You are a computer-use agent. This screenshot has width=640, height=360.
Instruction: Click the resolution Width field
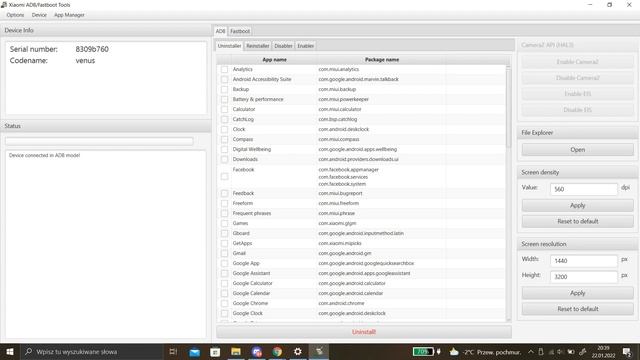pyautogui.click(x=584, y=260)
